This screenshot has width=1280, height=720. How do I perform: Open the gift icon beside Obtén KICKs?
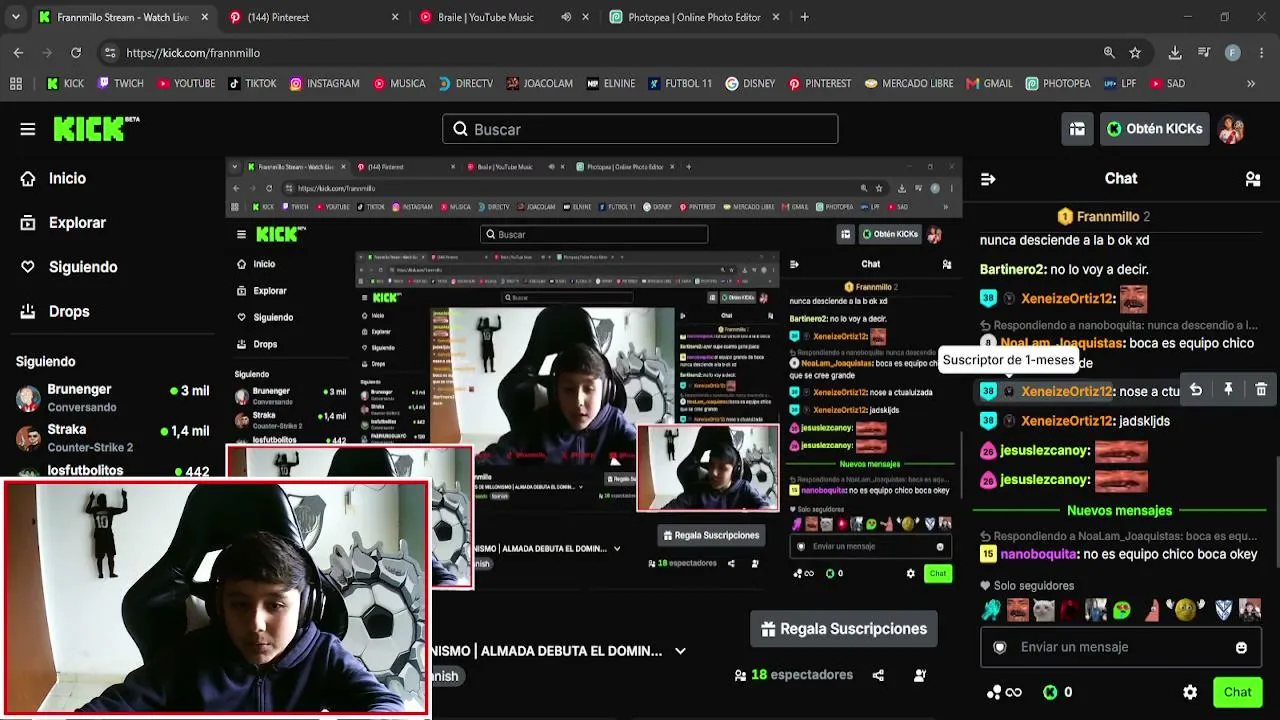coord(1077,129)
